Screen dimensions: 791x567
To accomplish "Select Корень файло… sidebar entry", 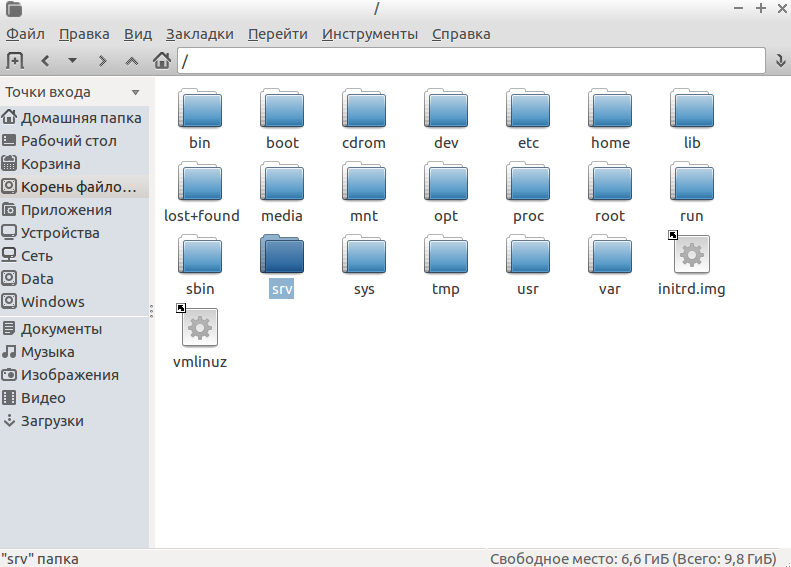I will point(74,187).
